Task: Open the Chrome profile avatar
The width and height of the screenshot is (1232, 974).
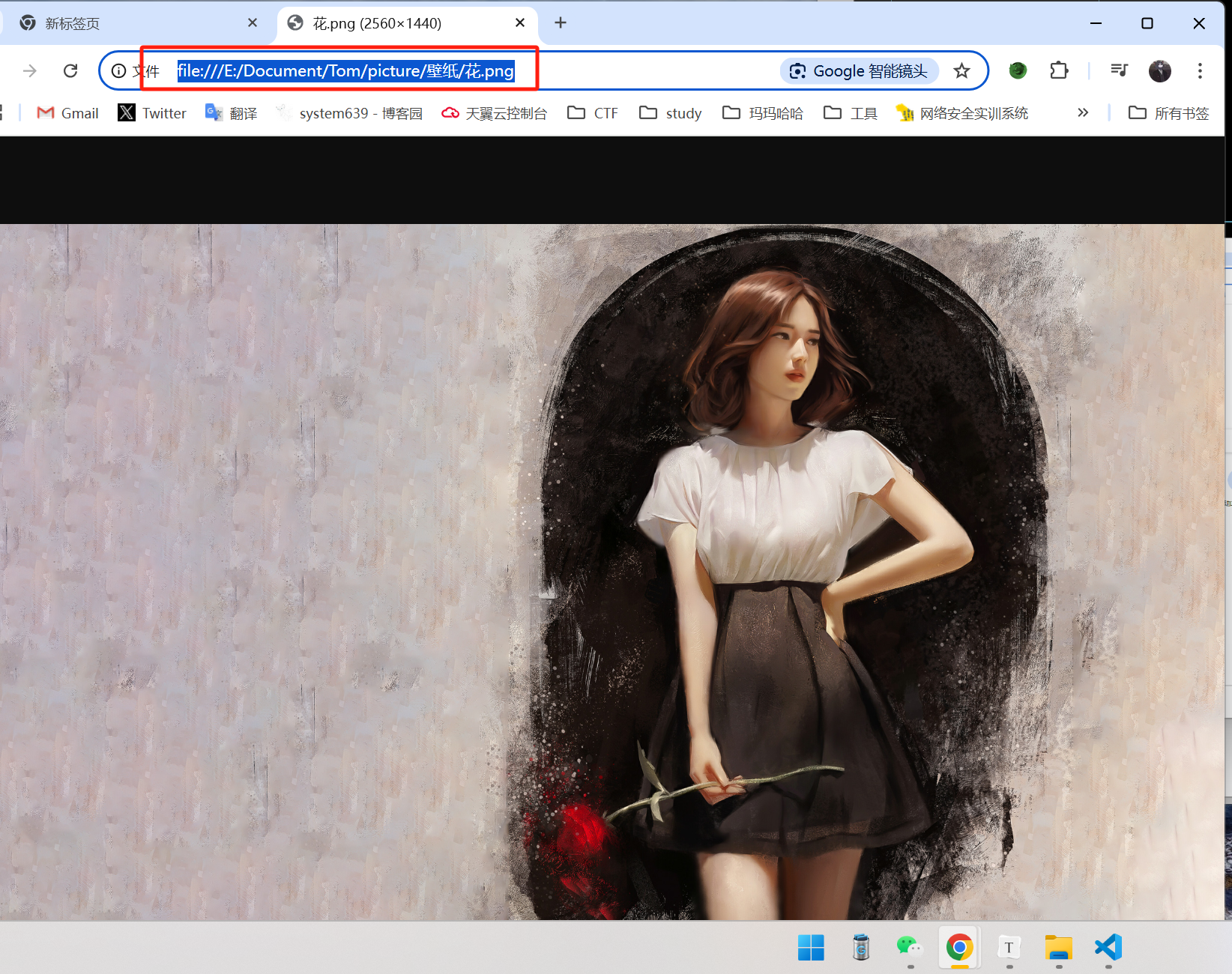Action: [x=1160, y=70]
